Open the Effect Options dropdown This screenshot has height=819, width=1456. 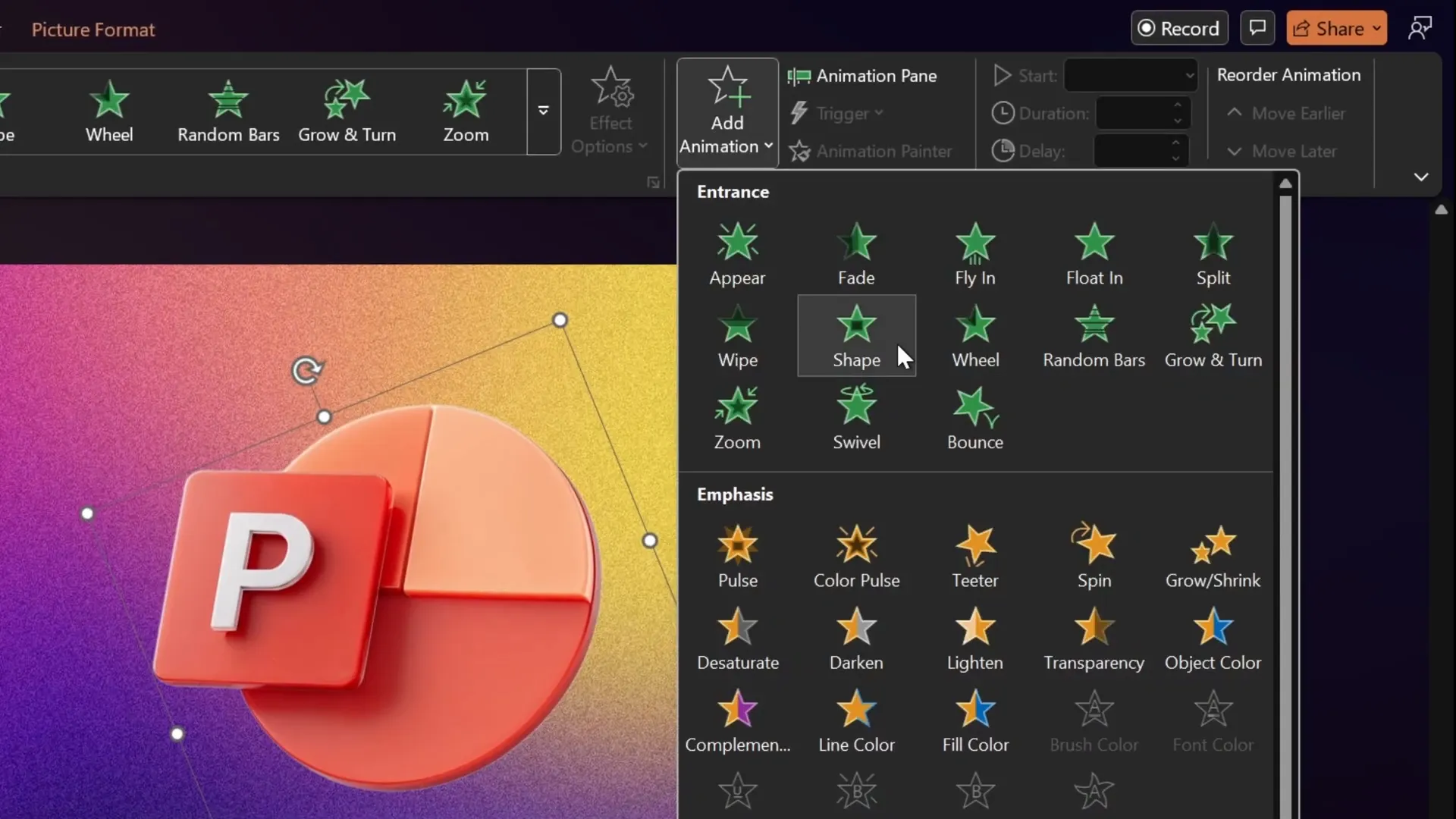(x=610, y=111)
